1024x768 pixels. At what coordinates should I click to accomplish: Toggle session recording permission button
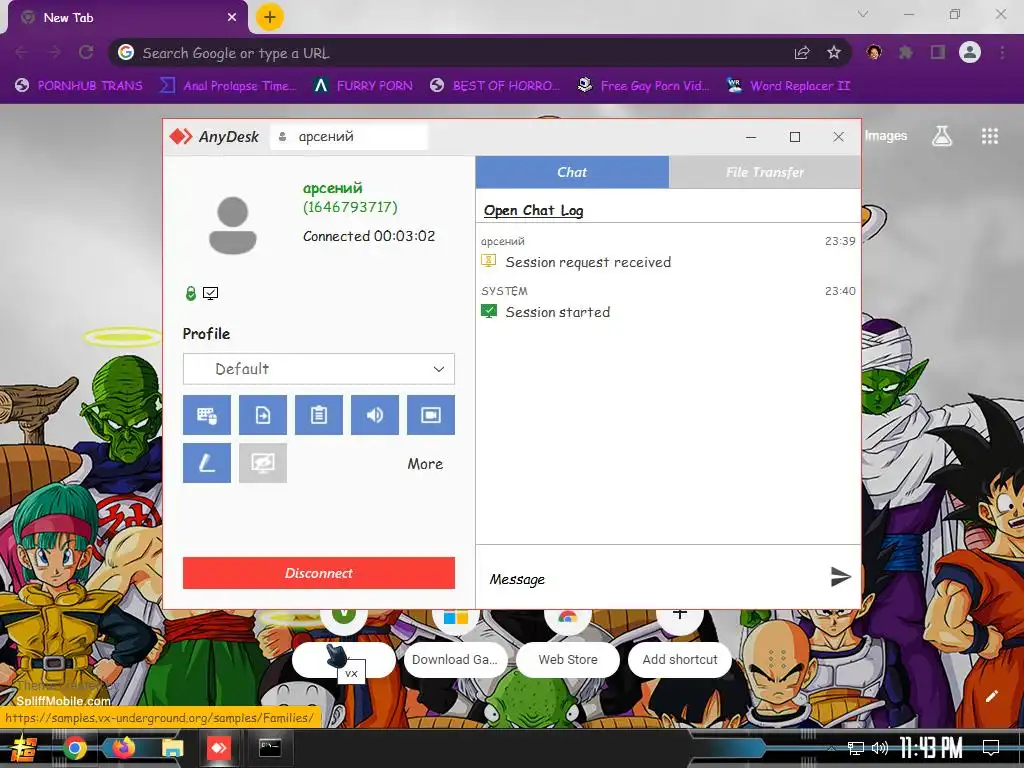[431, 415]
